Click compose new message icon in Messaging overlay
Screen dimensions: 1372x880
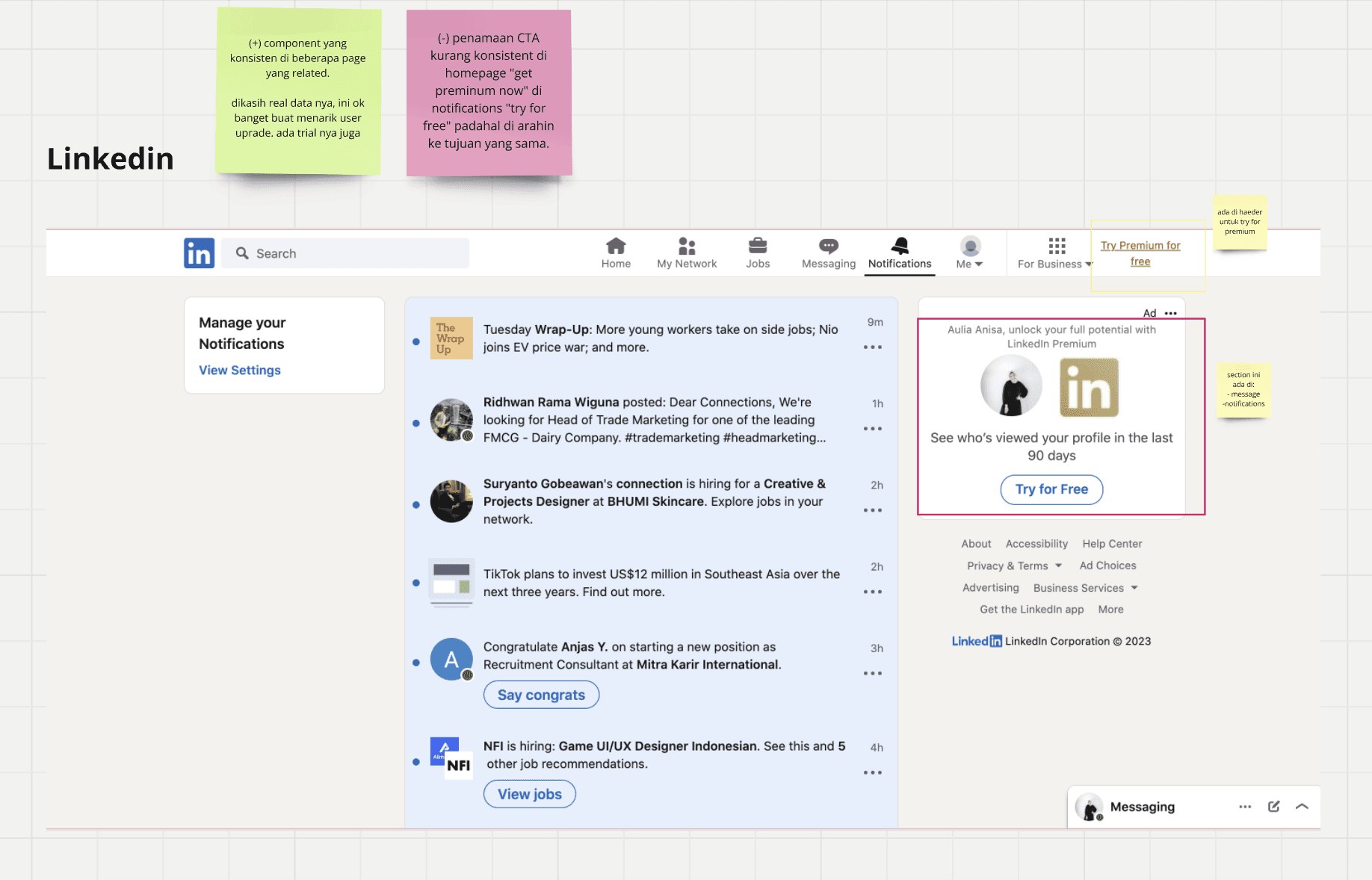(x=1274, y=807)
